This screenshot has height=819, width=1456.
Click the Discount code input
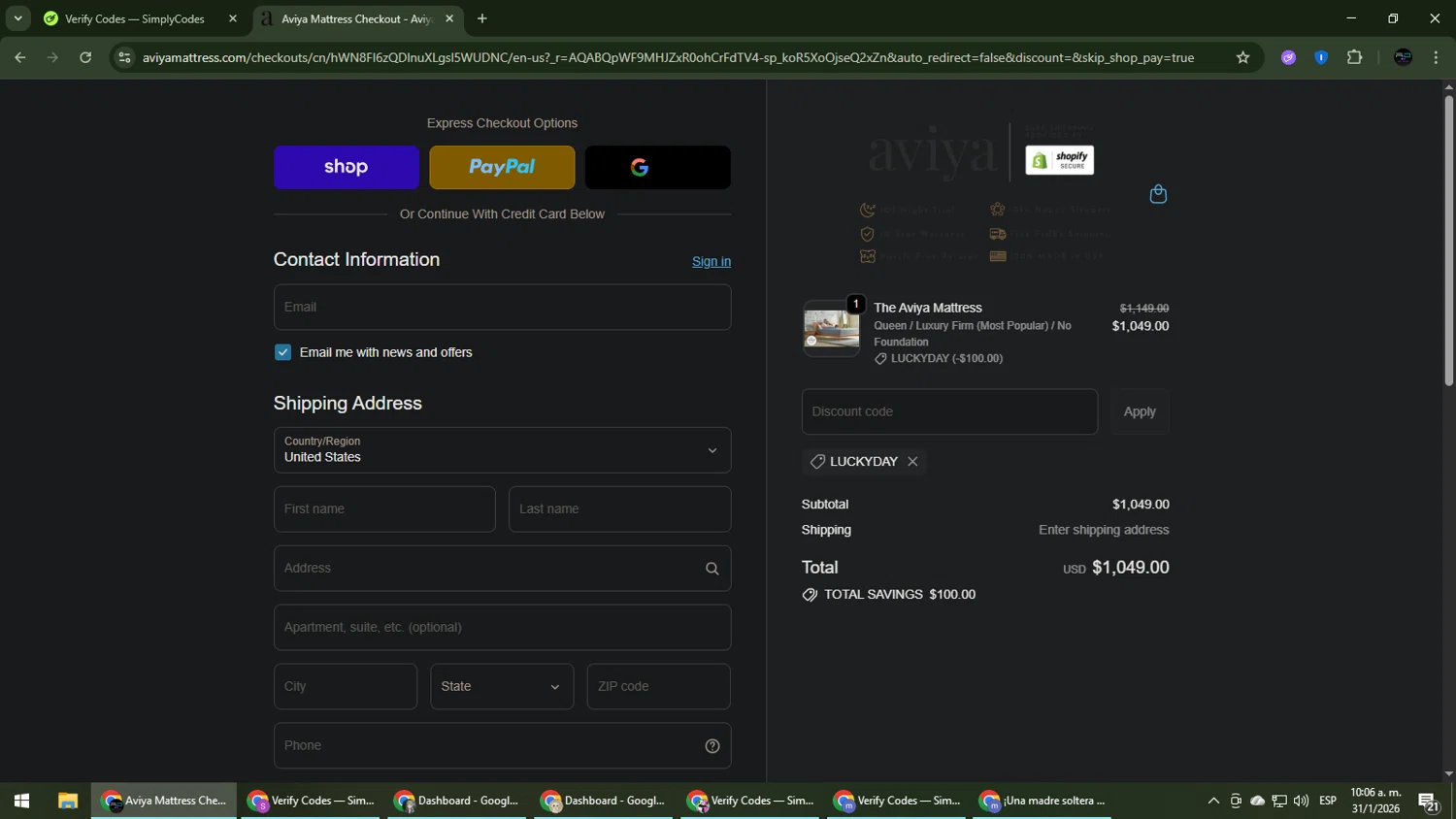[x=949, y=411]
